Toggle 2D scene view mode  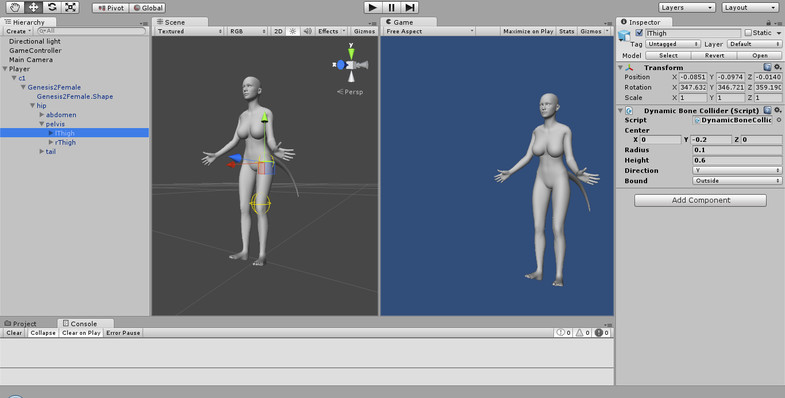[278, 31]
